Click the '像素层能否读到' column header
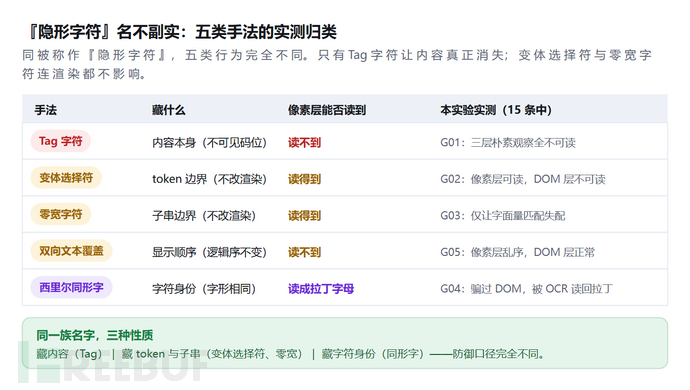690x390 pixels. 327,110
